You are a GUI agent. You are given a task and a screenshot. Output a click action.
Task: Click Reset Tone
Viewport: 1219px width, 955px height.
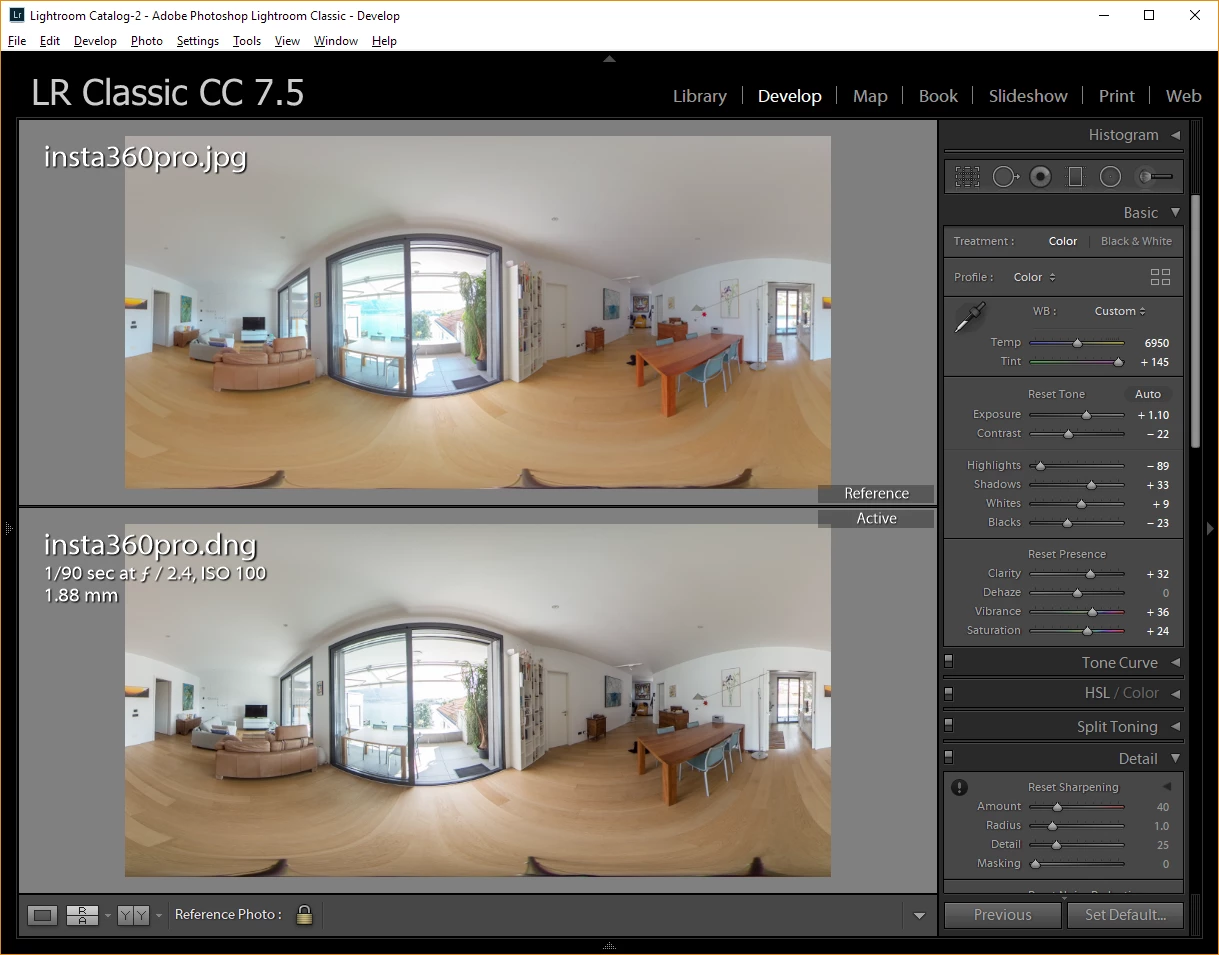(x=1056, y=394)
